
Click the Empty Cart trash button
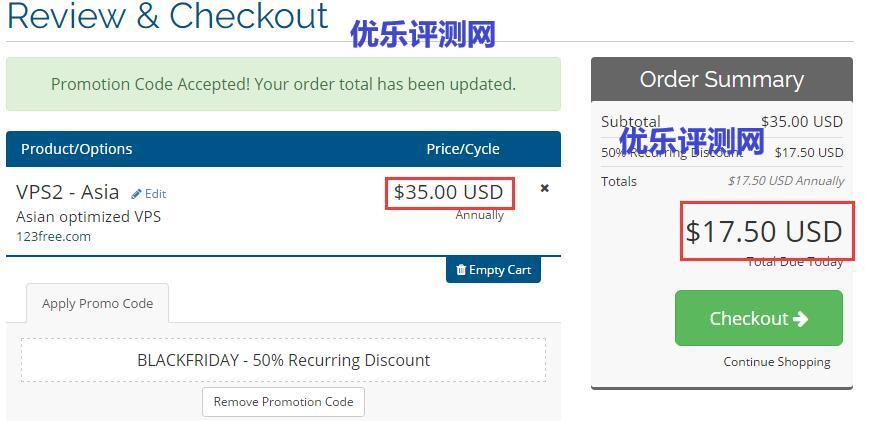pos(493,270)
